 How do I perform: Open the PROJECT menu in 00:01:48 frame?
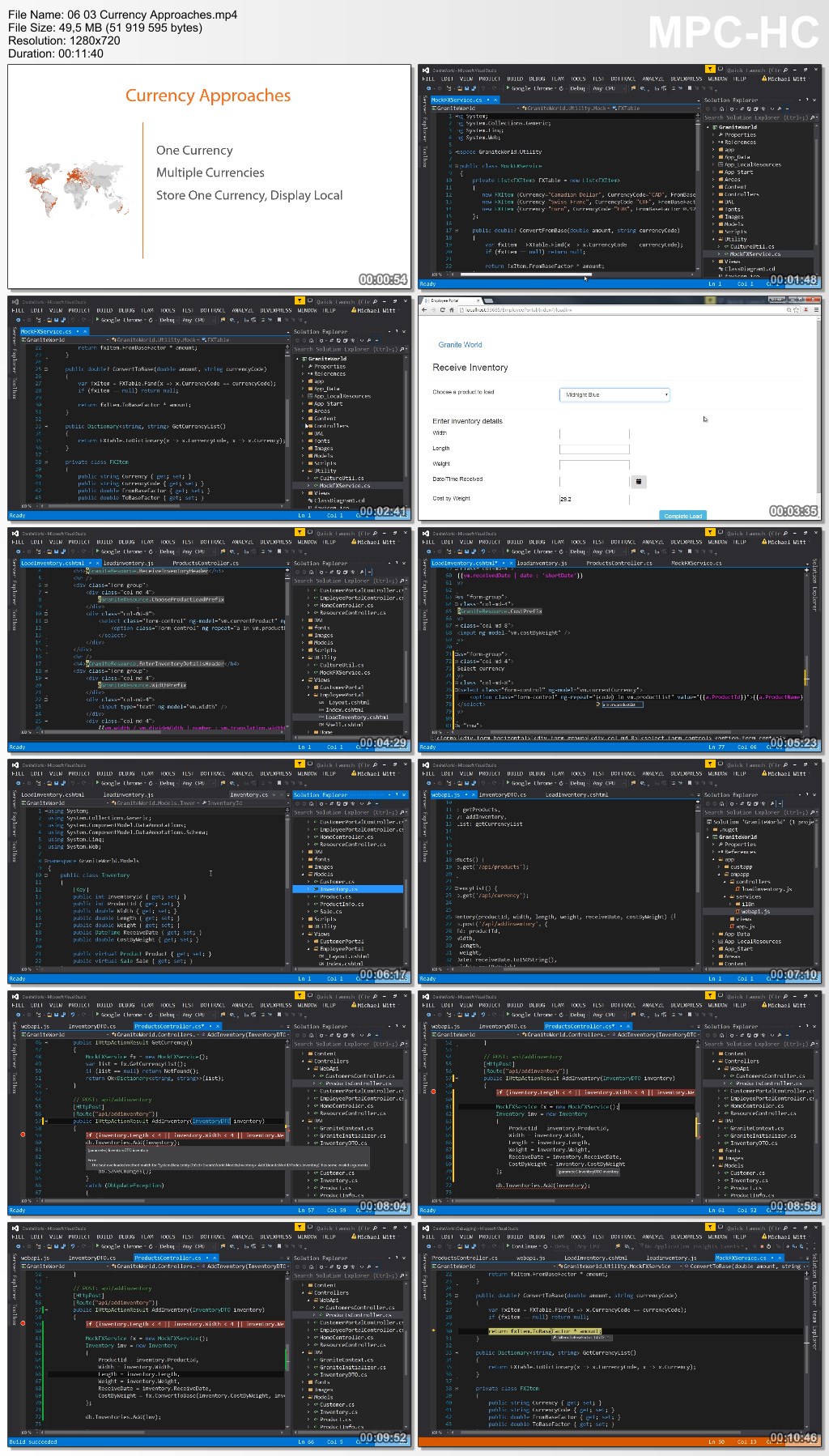click(489, 79)
